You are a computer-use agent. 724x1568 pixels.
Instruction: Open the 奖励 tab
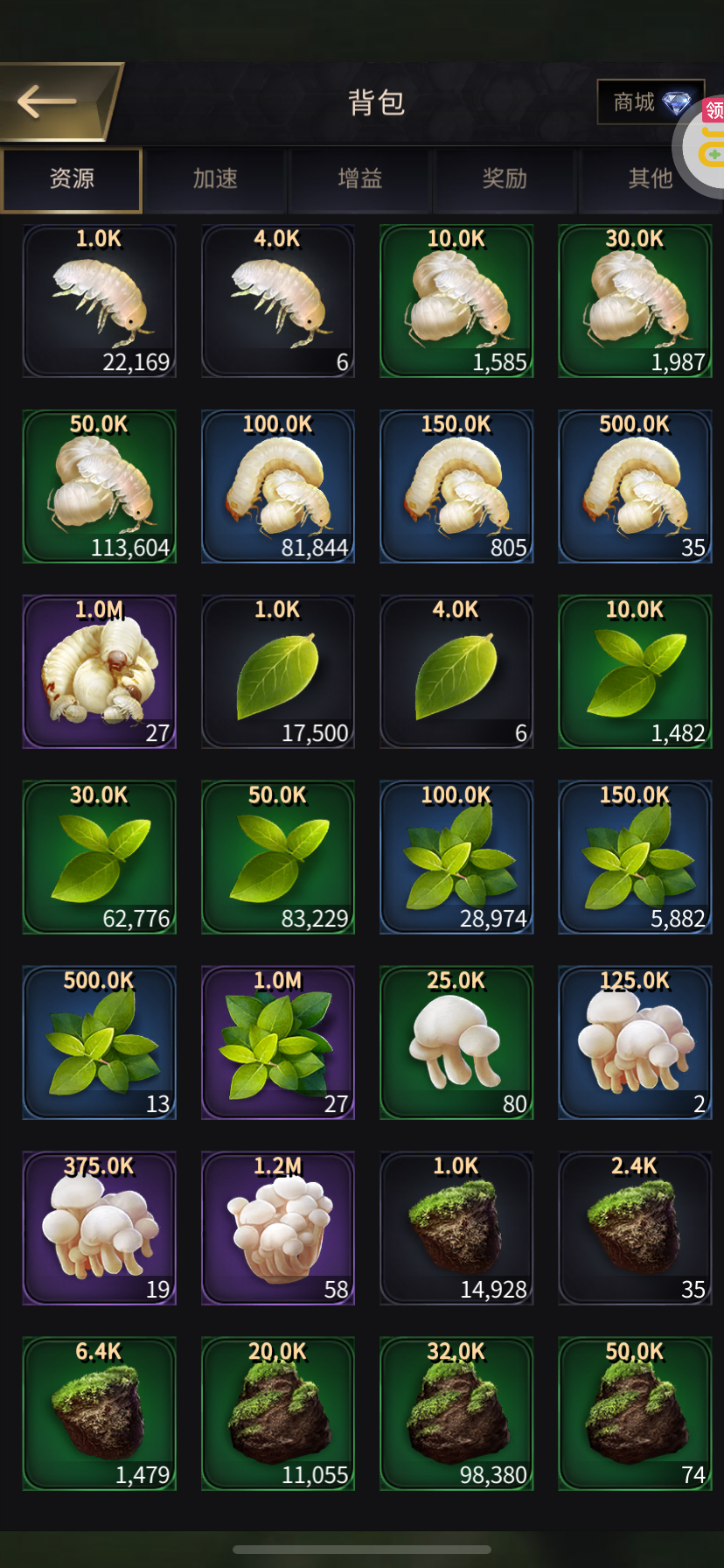pyautogui.click(x=505, y=179)
